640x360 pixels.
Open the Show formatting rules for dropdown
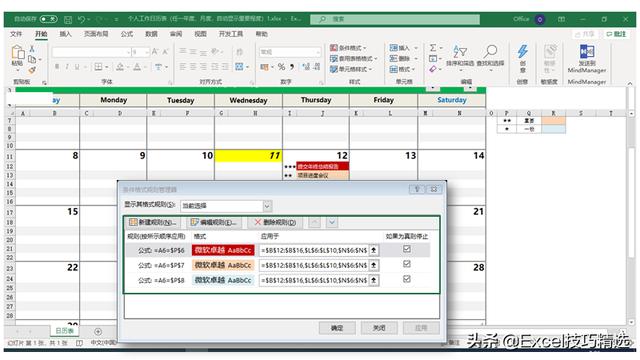(267, 206)
